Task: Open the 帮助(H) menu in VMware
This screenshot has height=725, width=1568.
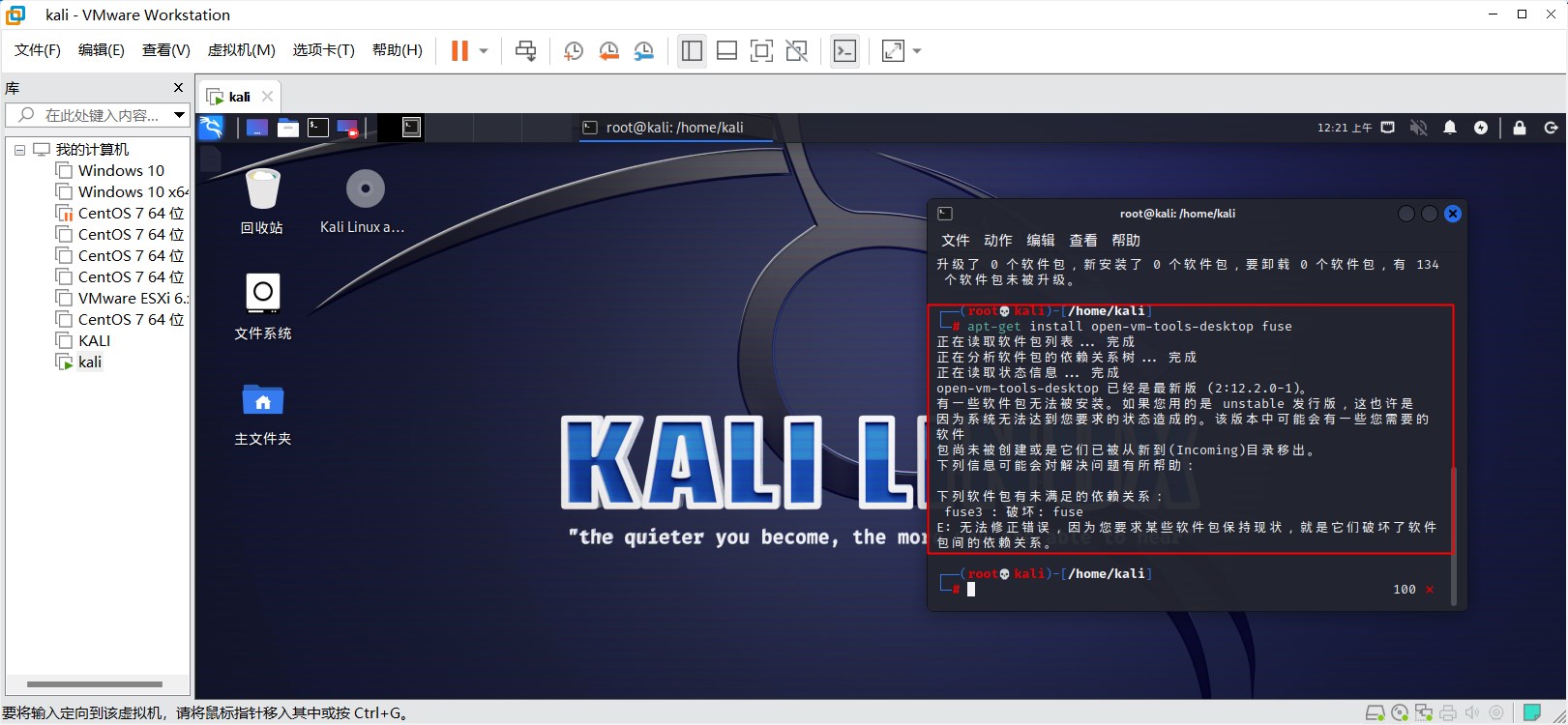Action: (398, 50)
